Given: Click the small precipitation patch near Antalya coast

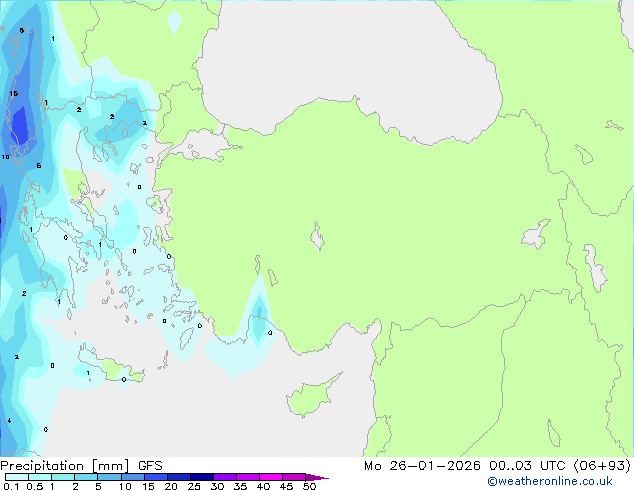Looking at the screenshot, I should 259,315.
